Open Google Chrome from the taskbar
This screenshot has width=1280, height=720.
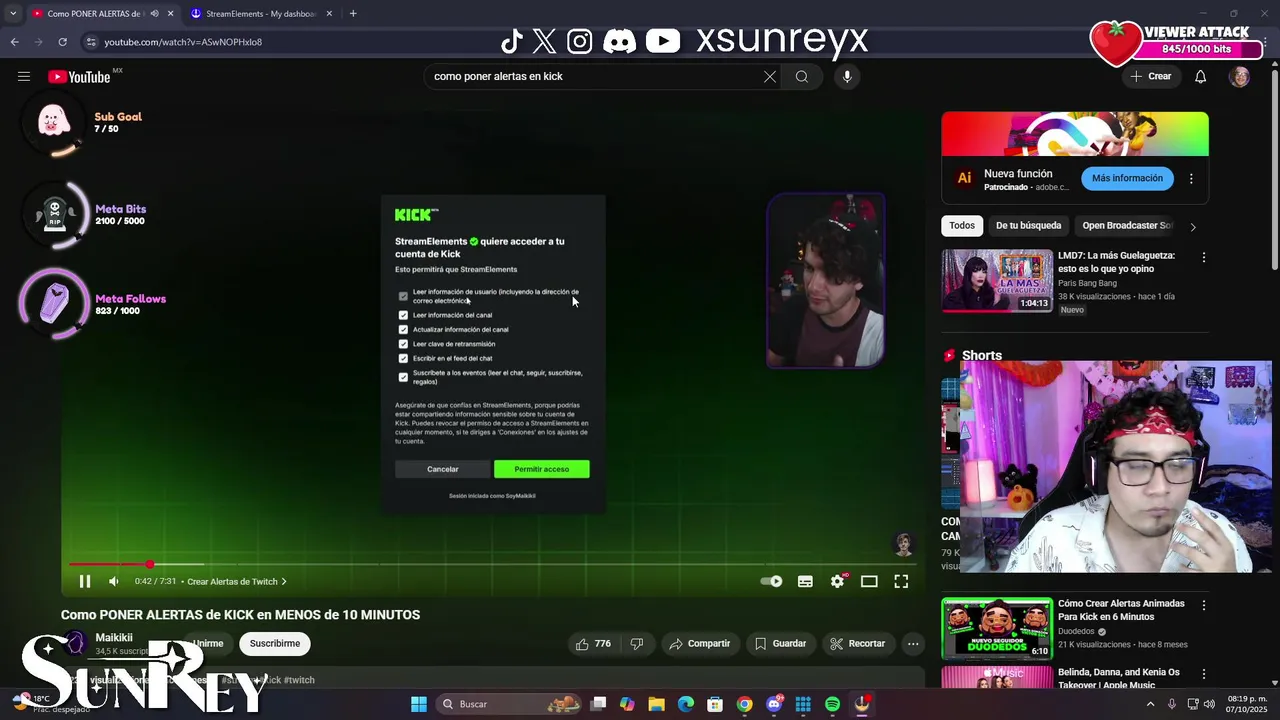(745, 704)
